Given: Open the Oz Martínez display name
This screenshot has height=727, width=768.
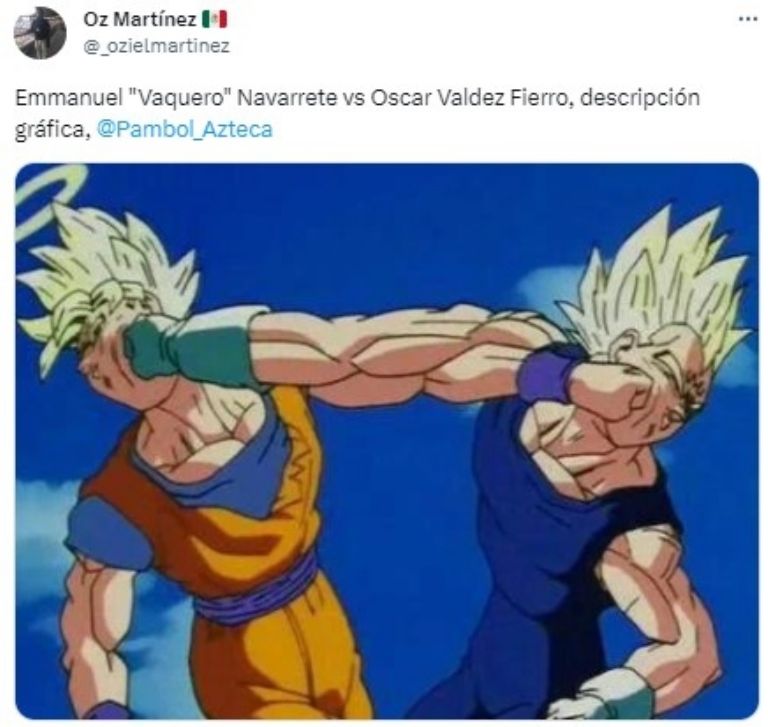Looking at the screenshot, I should coord(140,20).
